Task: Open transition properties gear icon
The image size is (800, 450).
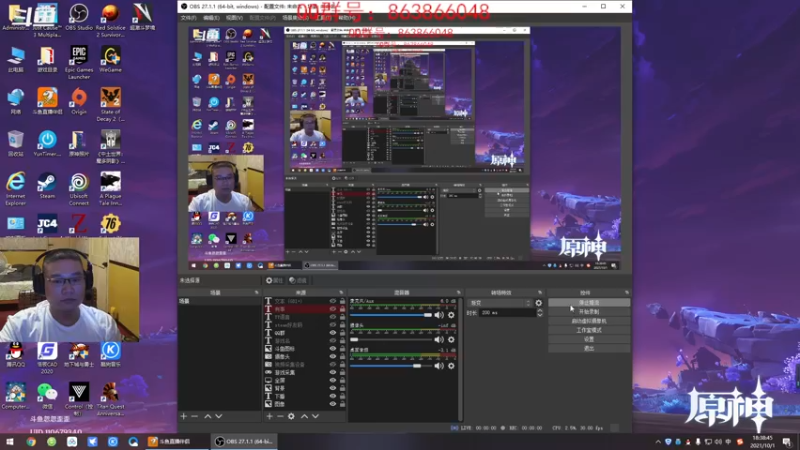Action: (539, 303)
